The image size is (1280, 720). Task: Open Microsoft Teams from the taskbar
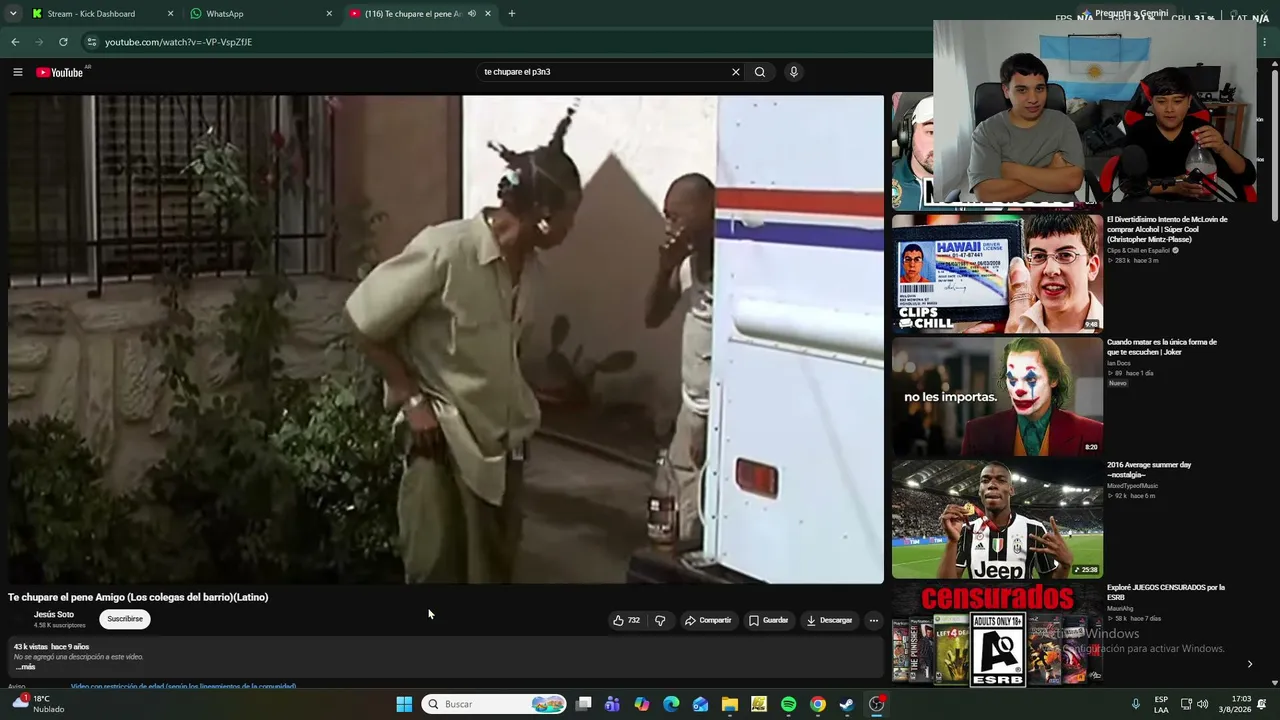point(612,704)
